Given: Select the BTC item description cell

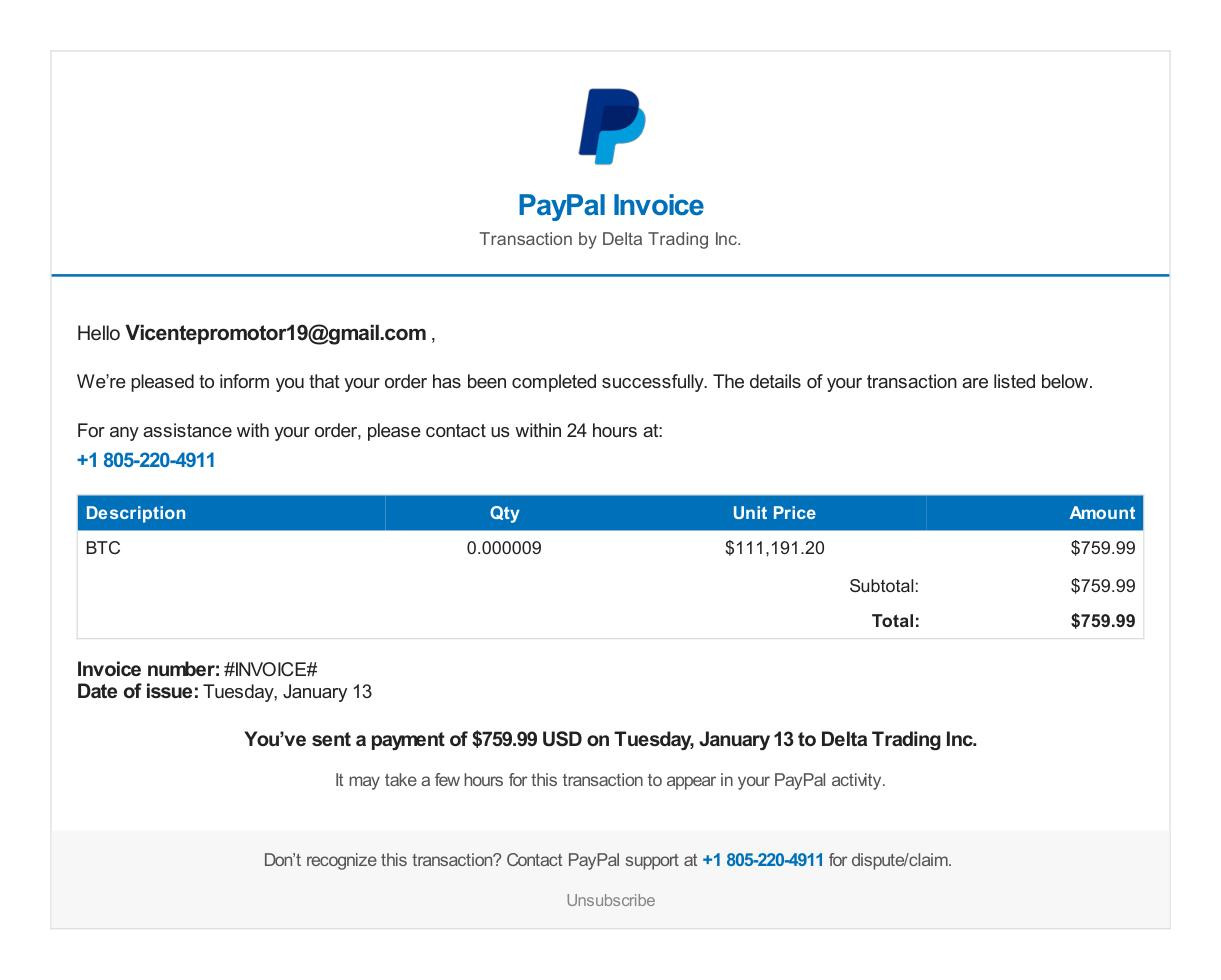Looking at the screenshot, I should click(103, 548).
